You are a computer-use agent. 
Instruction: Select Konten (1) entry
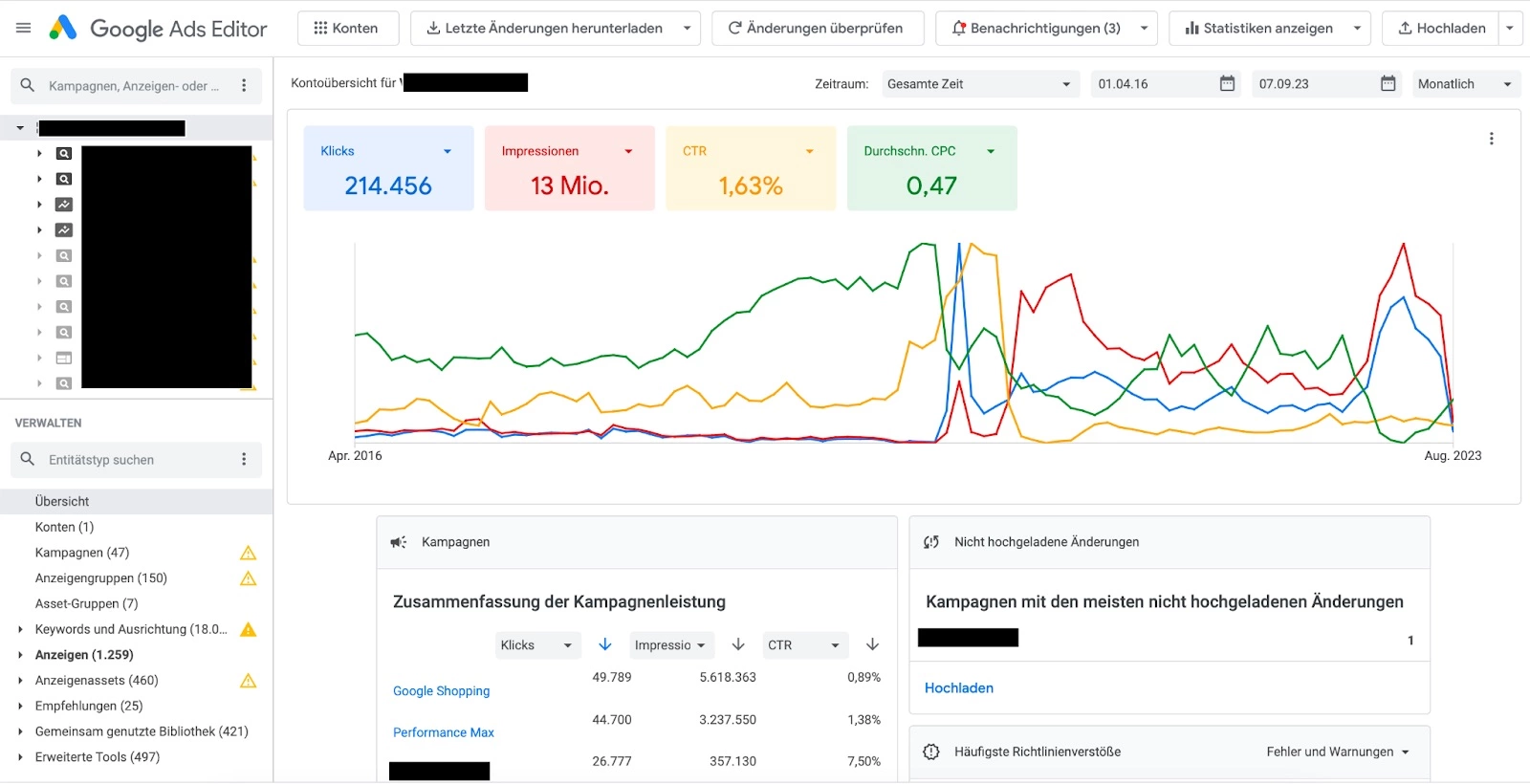pos(64,527)
